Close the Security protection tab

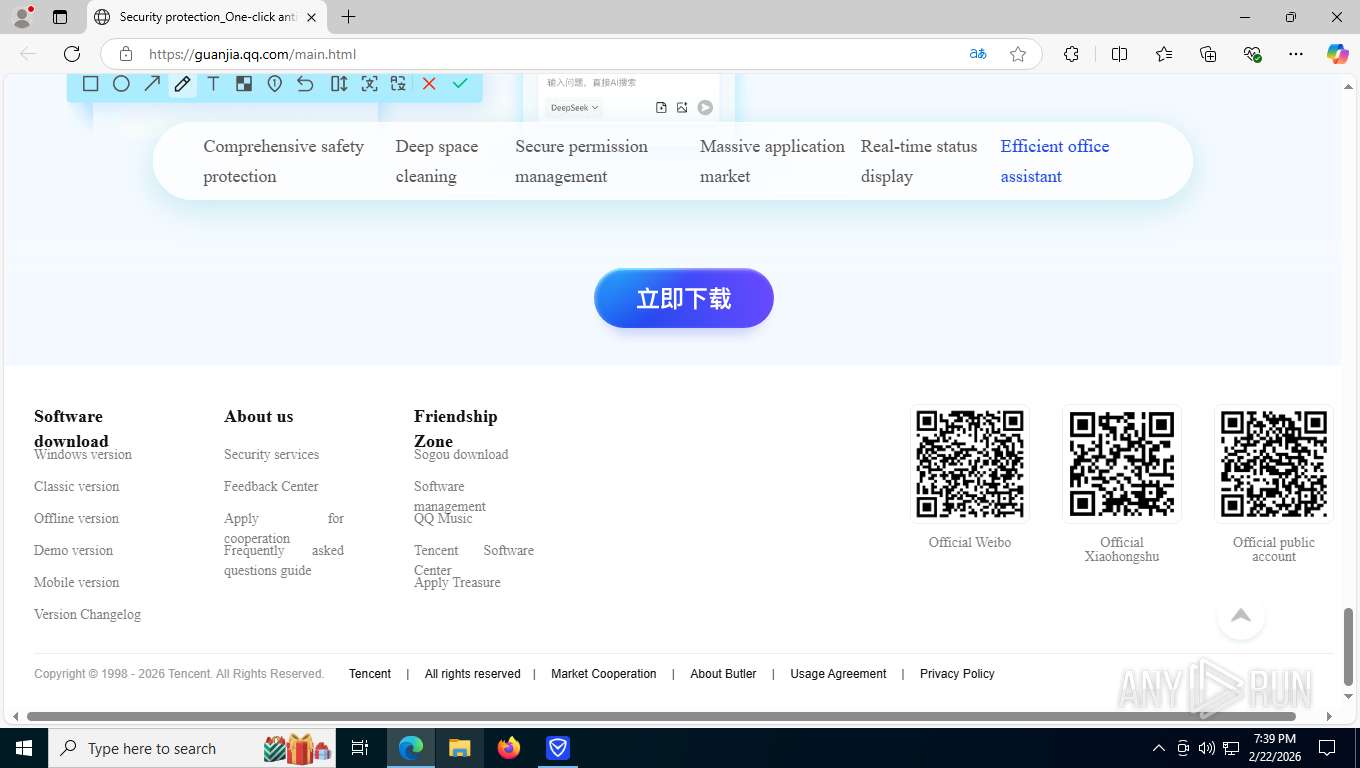coord(311,17)
